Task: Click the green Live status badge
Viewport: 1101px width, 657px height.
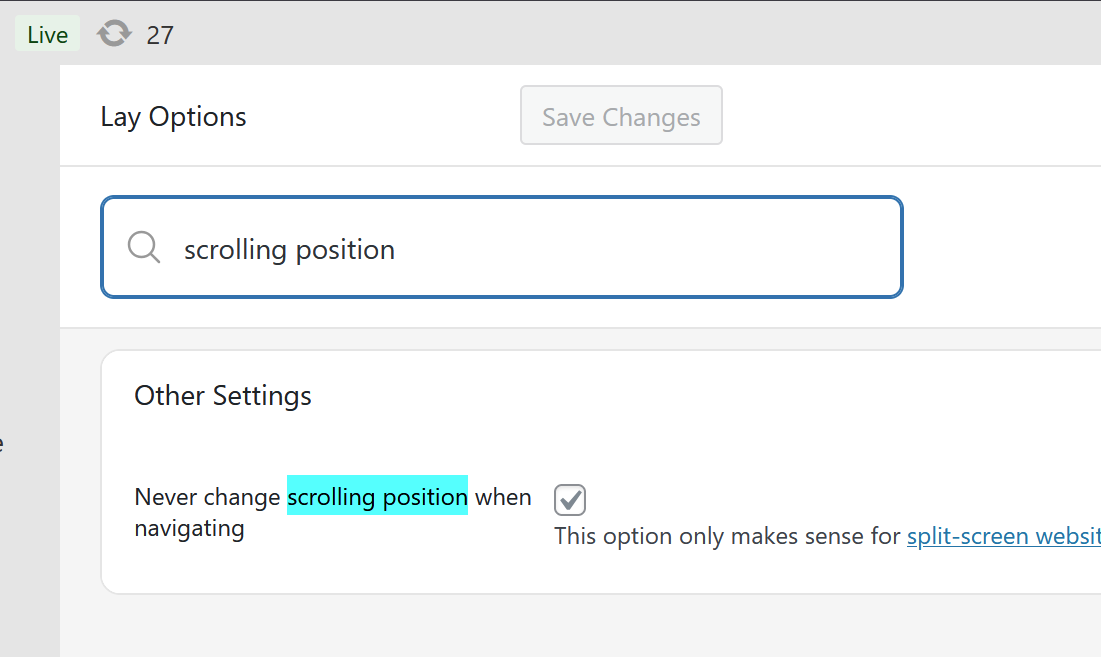Action: pos(47,35)
